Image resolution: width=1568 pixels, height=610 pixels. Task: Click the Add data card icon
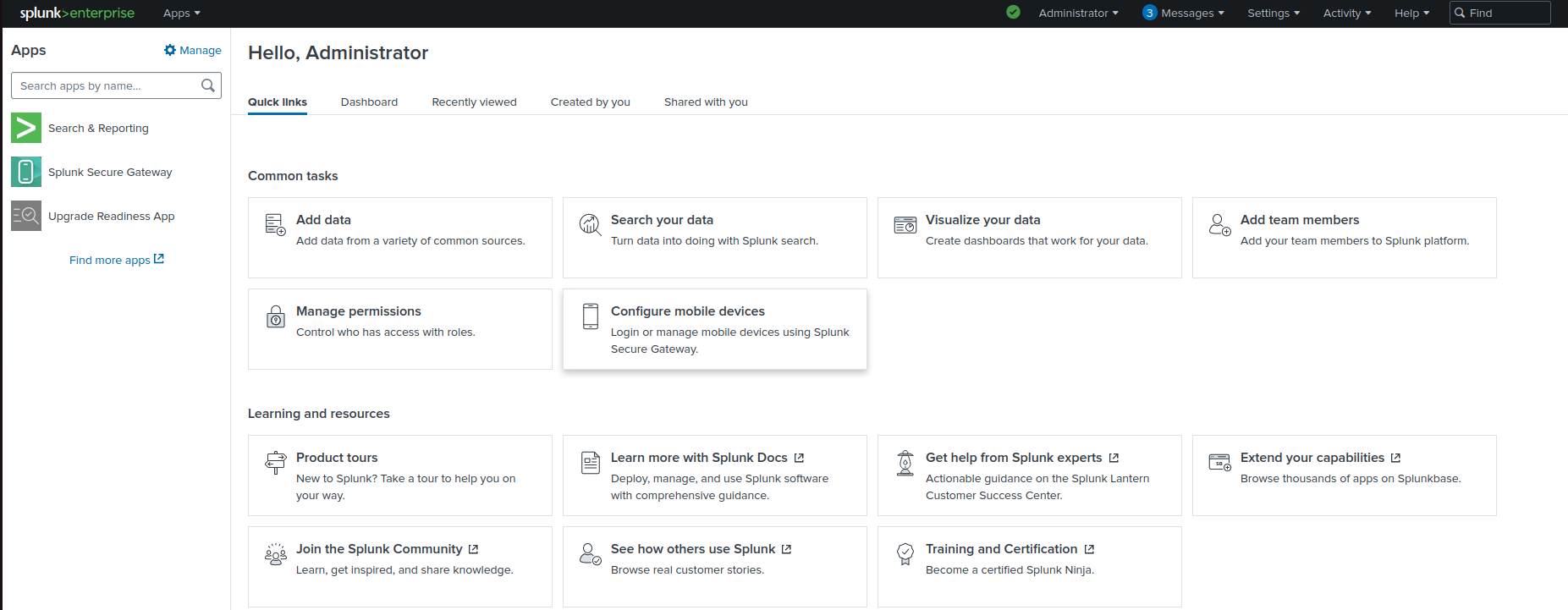(x=275, y=224)
